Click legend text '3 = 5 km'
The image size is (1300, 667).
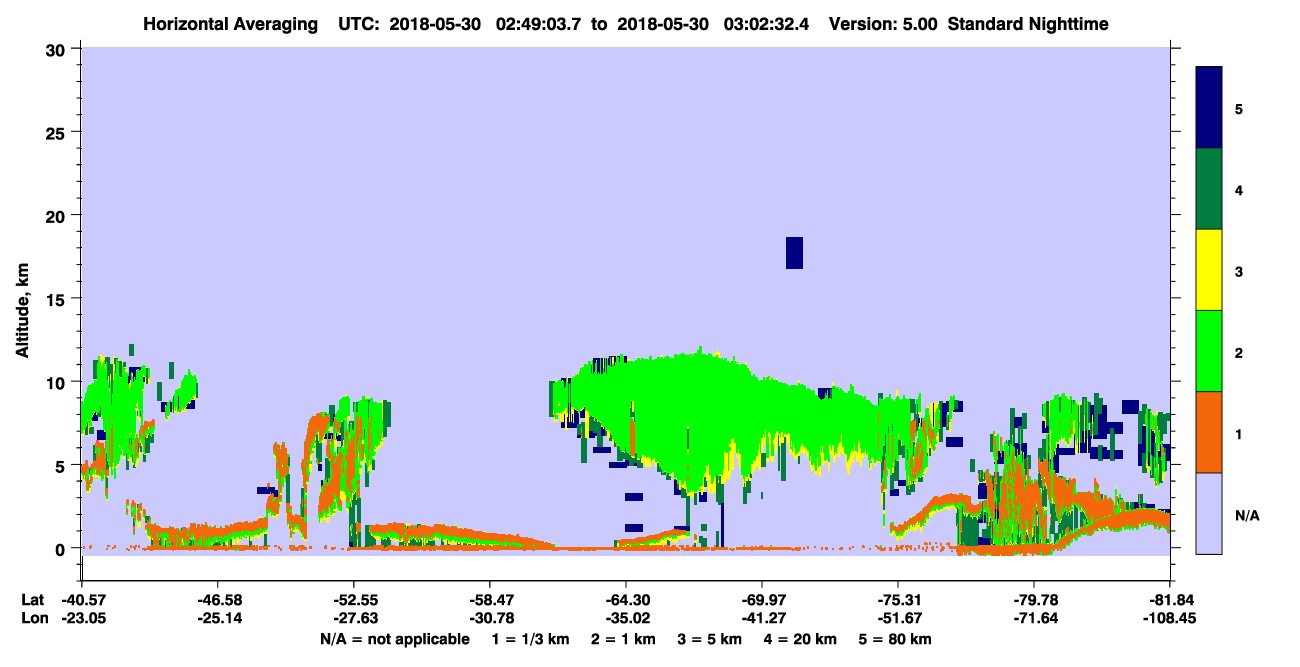(712, 639)
